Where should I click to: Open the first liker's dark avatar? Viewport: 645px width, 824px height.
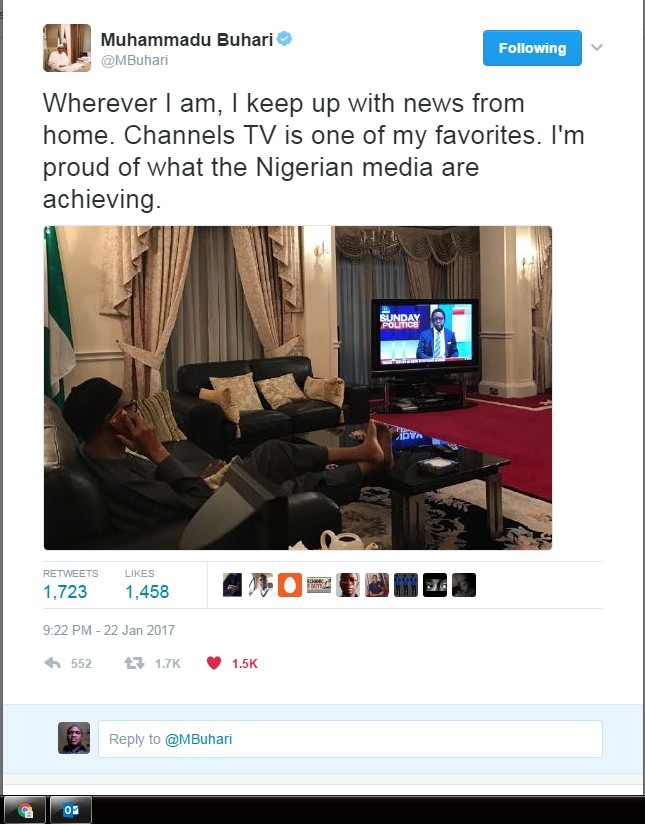point(232,585)
